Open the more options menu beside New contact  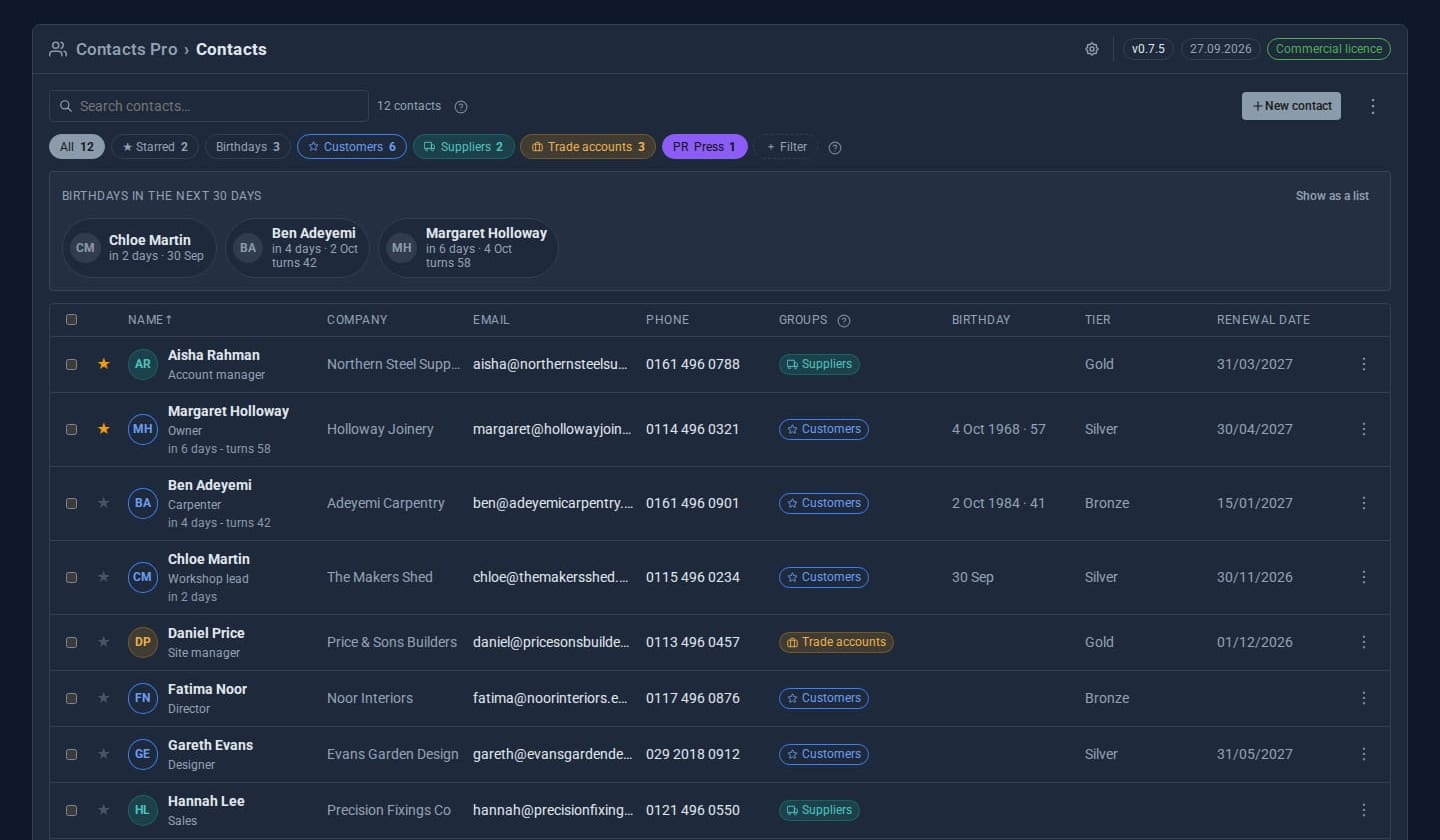pos(1373,106)
